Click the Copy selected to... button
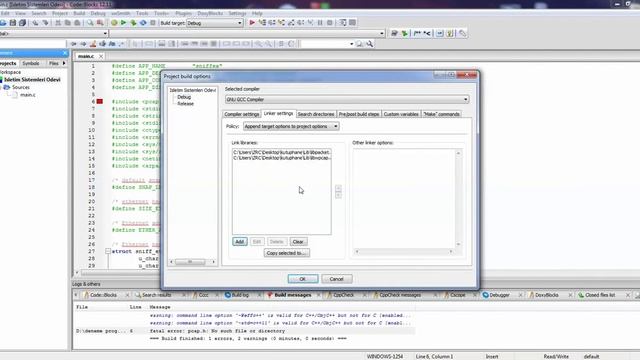Screen dimensions: 640x360 coord(287,253)
